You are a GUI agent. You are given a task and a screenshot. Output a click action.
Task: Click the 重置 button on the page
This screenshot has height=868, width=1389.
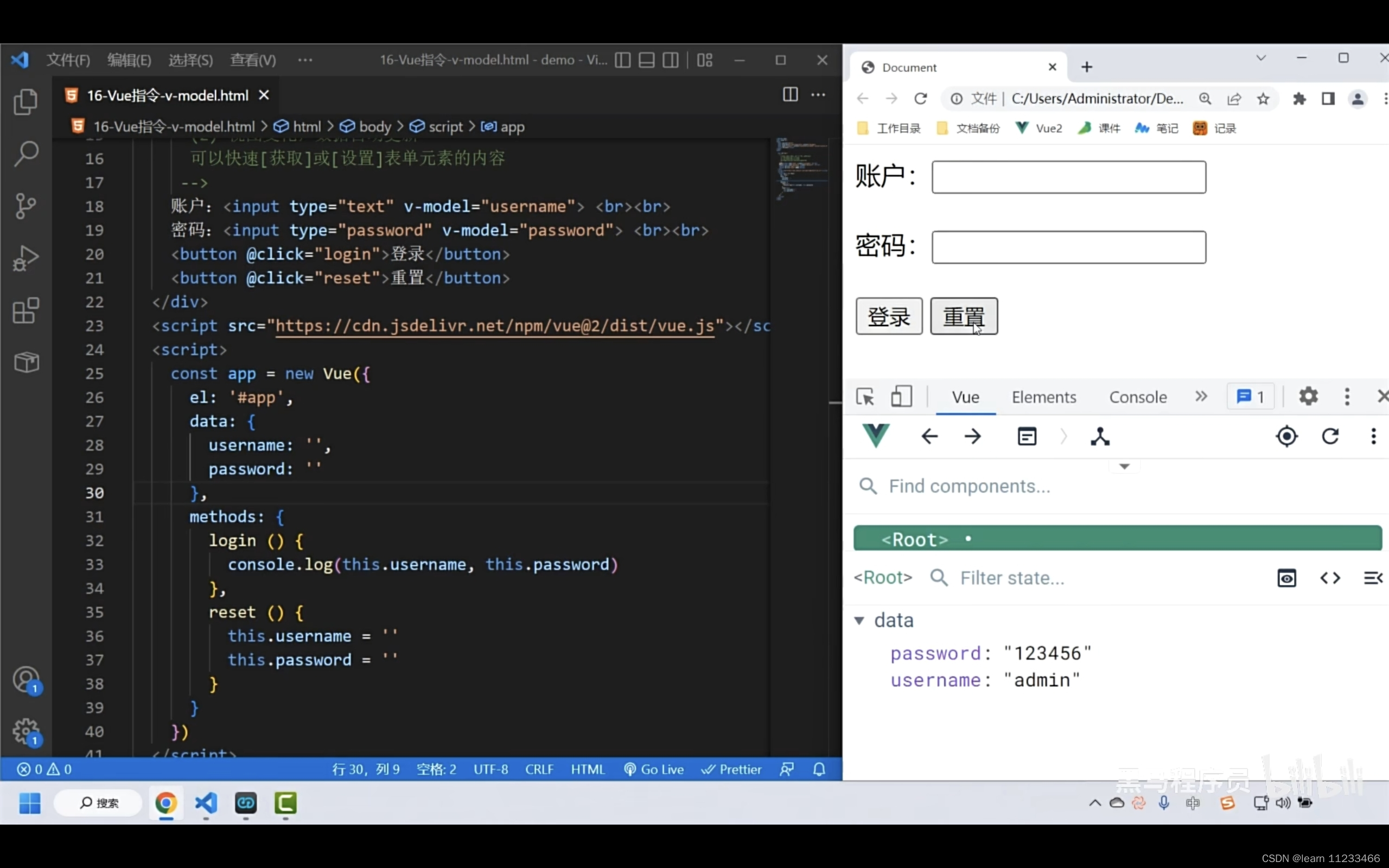pyautogui.click(x=964, y=316)
